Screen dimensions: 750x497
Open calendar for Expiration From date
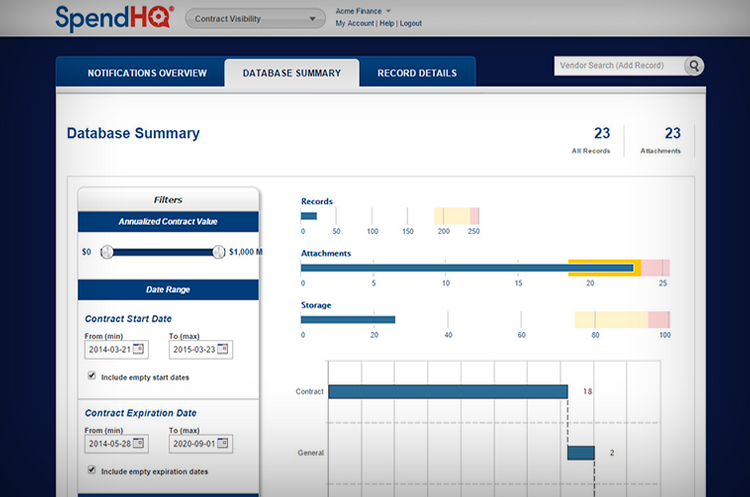pyautogui.click(x=138, y=443)
